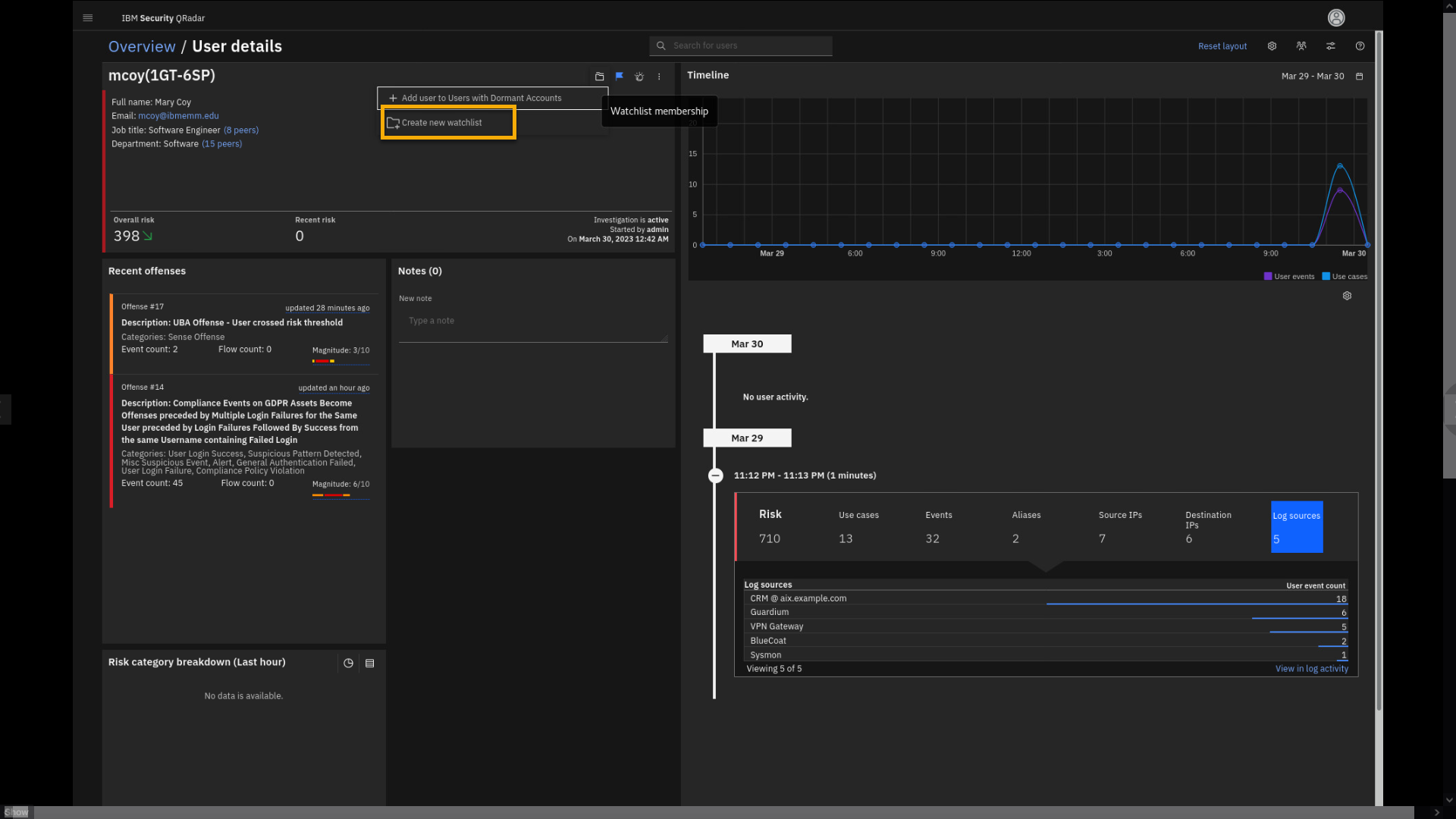Image resolution: width=1456 pixels, height=819 pixels.
Task: Open the help question mark icon
Action: coord(1360,45)
